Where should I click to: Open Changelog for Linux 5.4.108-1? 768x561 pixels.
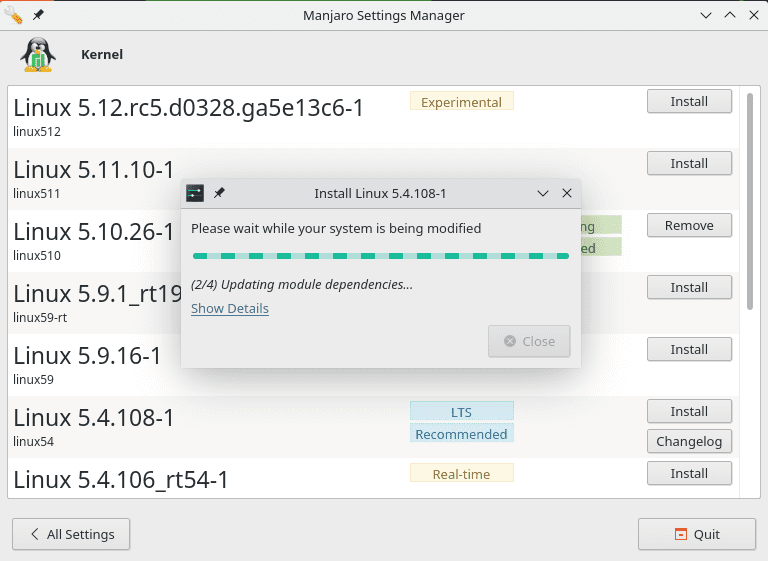point(689,441)
